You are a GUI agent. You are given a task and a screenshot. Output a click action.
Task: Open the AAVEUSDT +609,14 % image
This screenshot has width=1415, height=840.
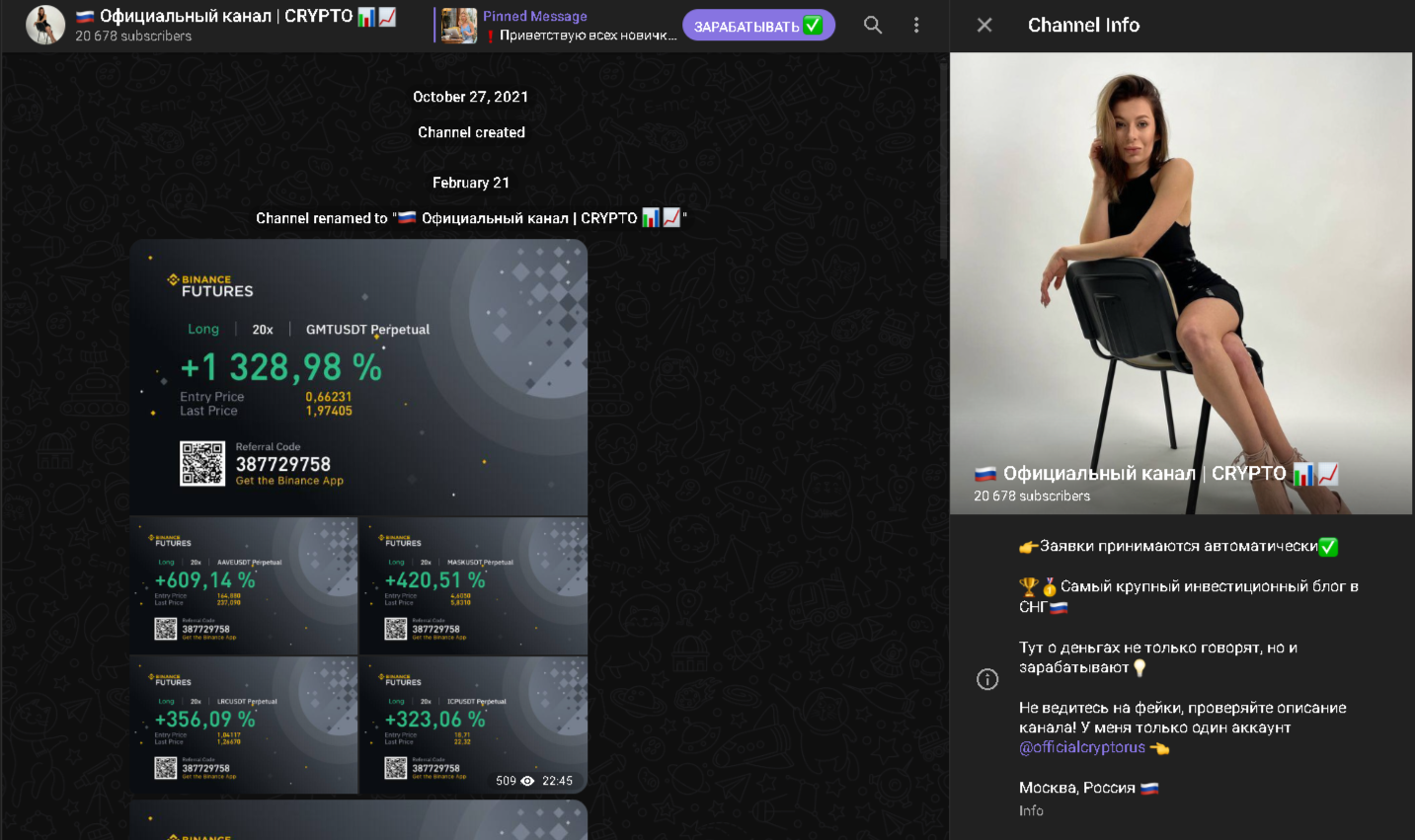(244, 585)
